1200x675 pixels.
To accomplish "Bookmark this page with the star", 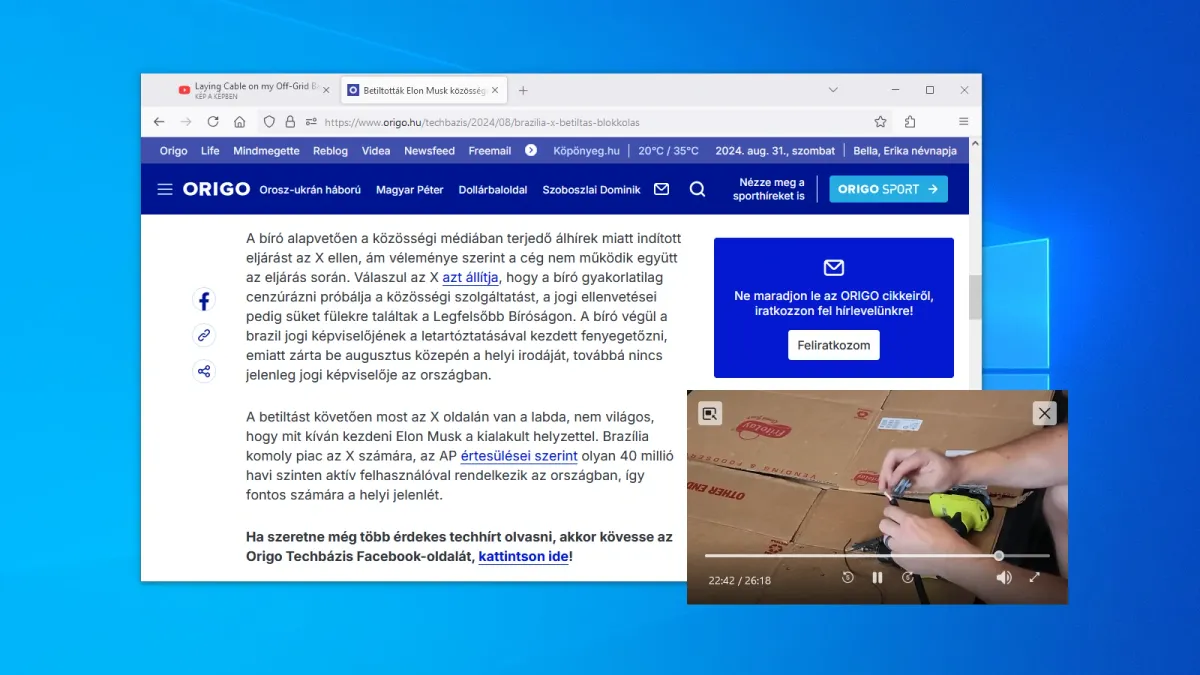I will pyautogui.click(x=880, y=122).
